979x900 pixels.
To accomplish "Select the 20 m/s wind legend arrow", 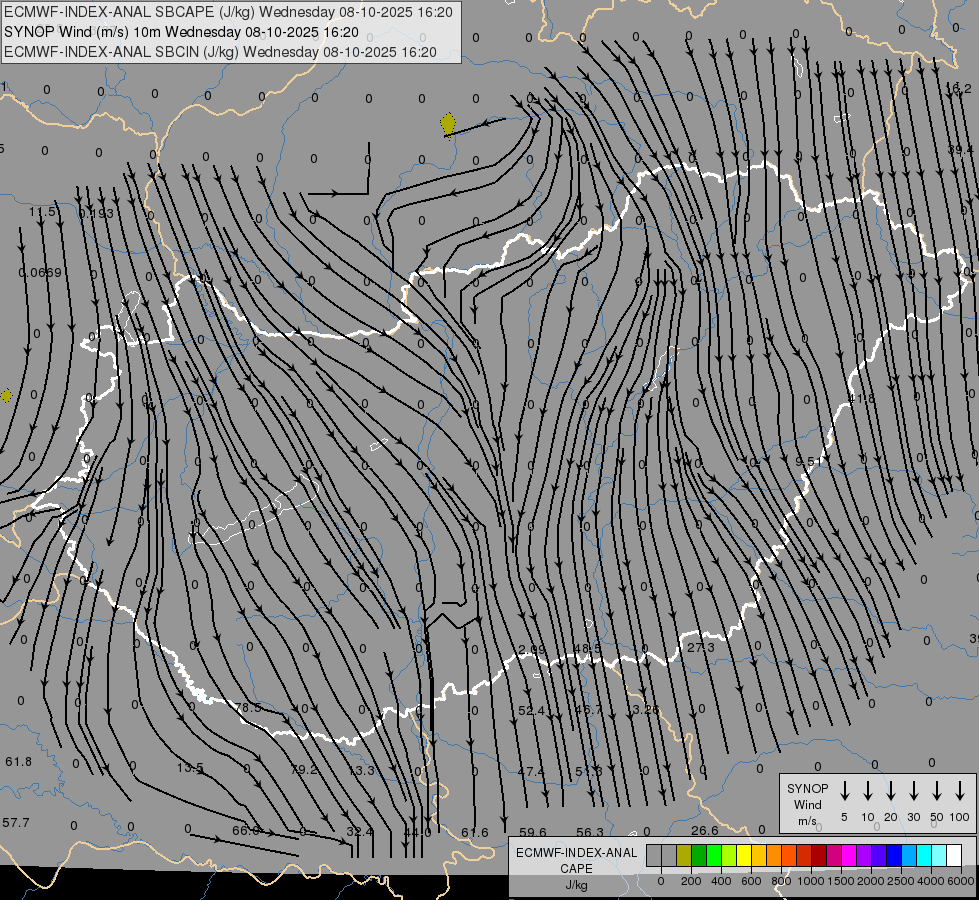I will point(891,791).
